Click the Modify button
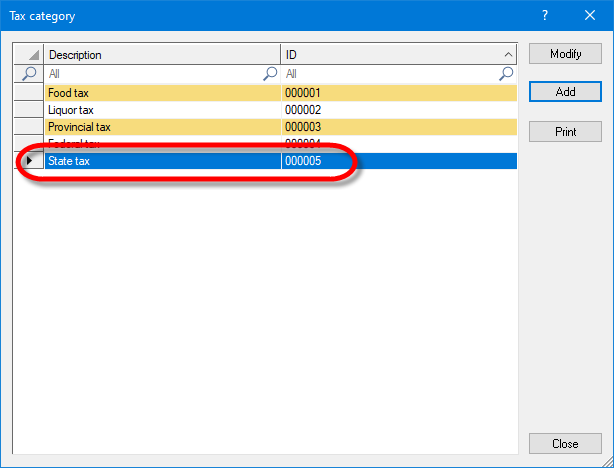The height and width of the screenshot is (468, 614). coord(565,54)
